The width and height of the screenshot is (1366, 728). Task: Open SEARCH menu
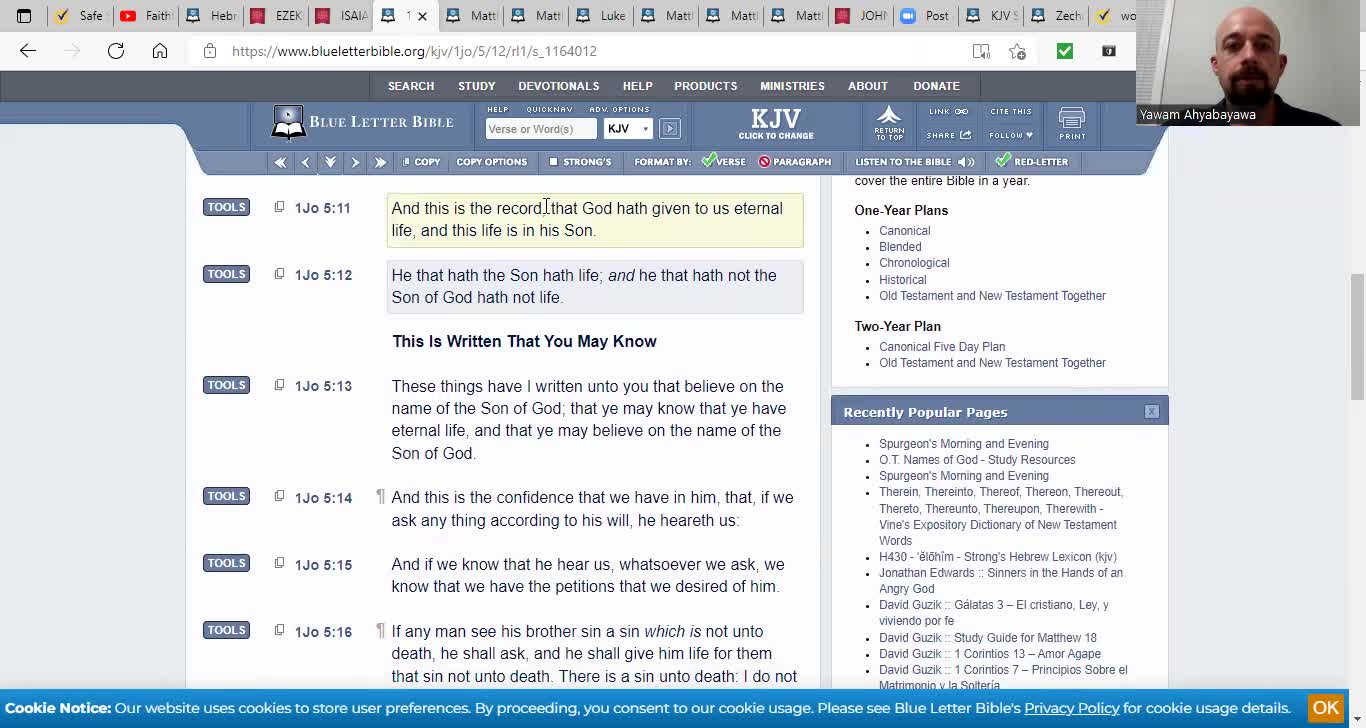coord(411,86)
